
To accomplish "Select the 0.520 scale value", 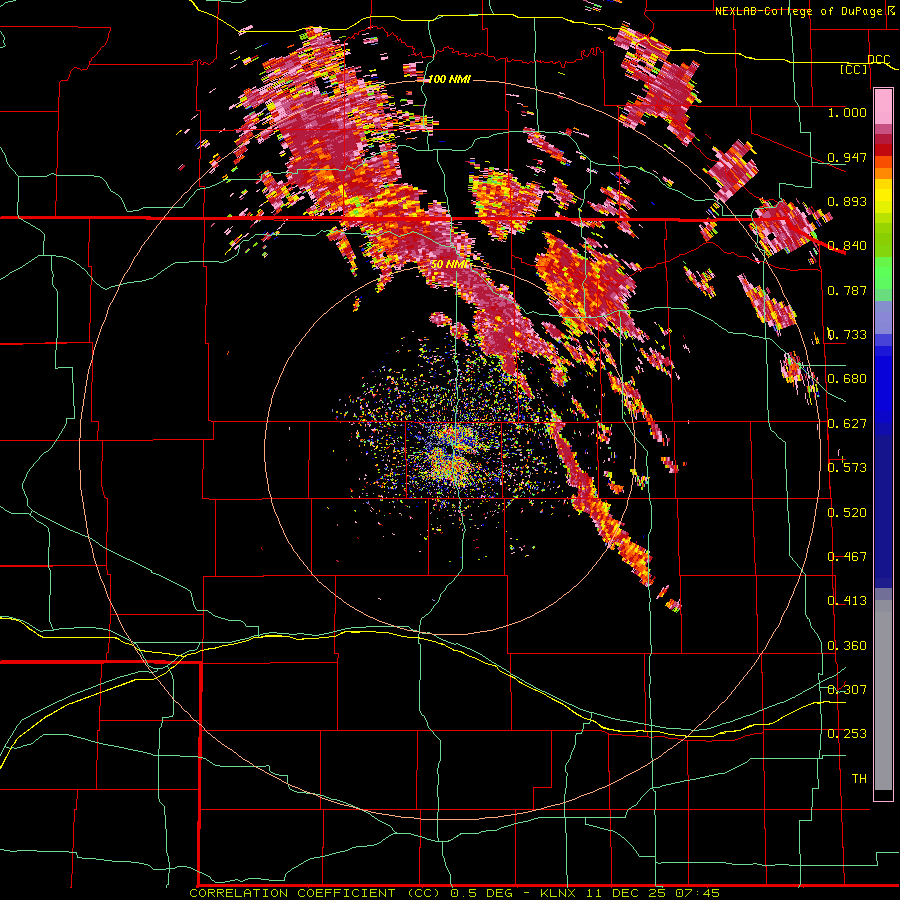I will (847, 513).
